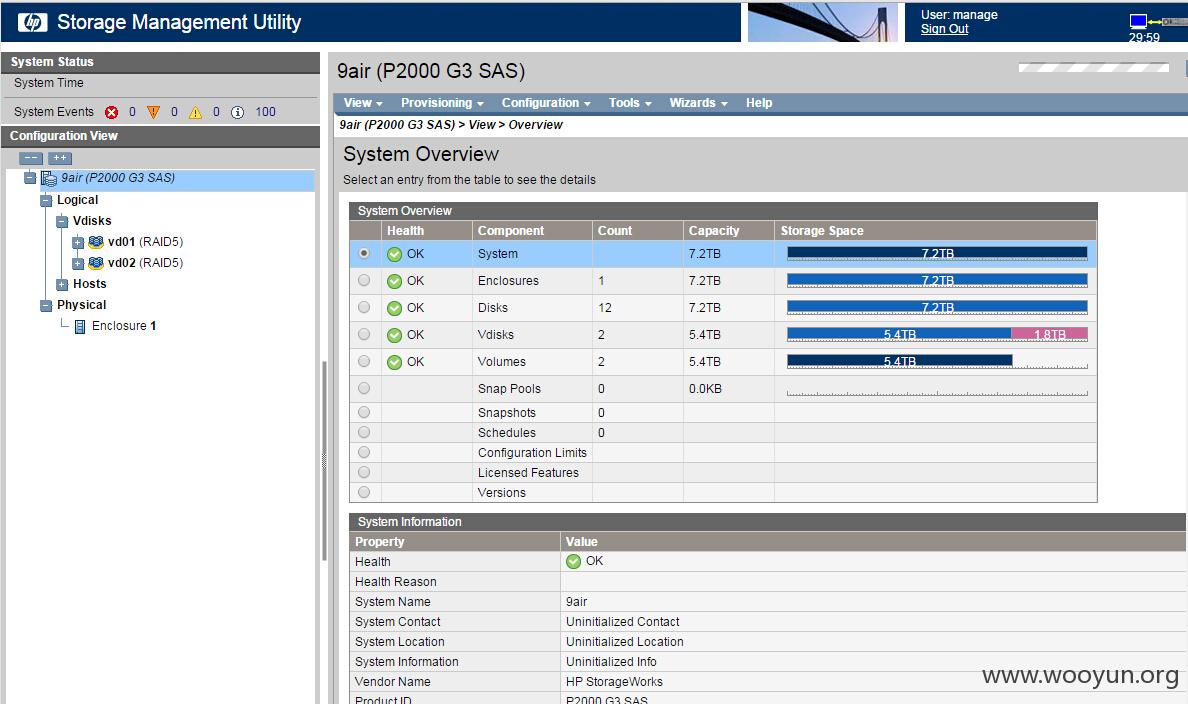Select Hosts in the configuration tree
Screen dimensions: 1188x704
(89, 284)
